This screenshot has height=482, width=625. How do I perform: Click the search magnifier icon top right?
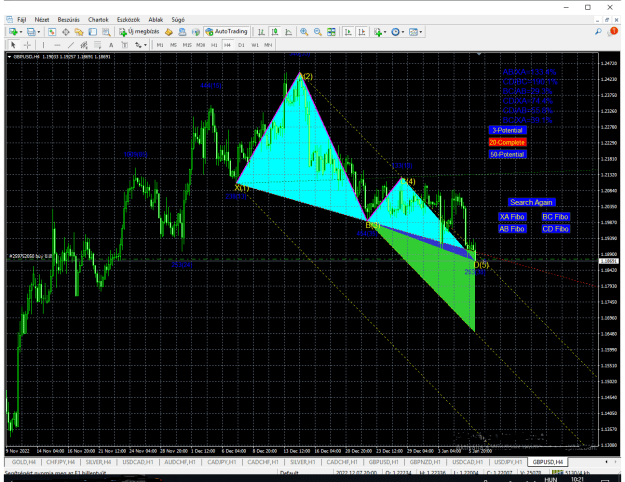pyautogui.click(x=598, y=32)
